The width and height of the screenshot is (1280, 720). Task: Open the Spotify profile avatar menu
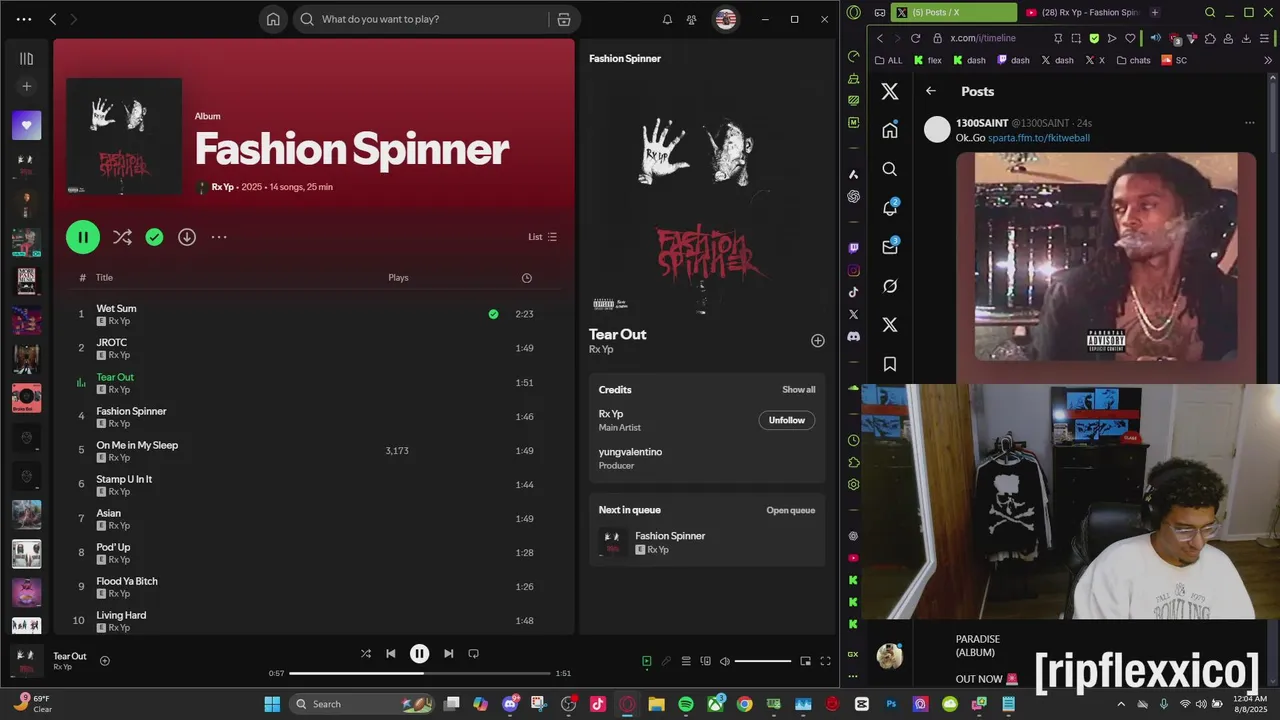tap(725, 19)
